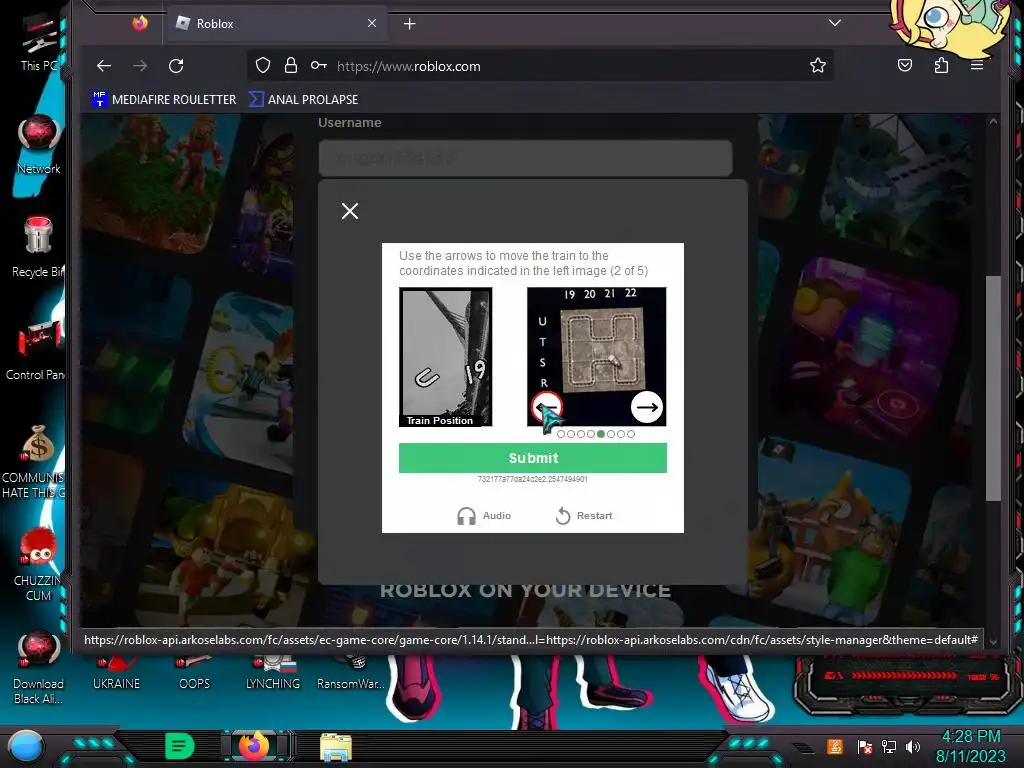Open OOPS desktop shortcut
1024x768 pixels.
click(x=194, y=674)
